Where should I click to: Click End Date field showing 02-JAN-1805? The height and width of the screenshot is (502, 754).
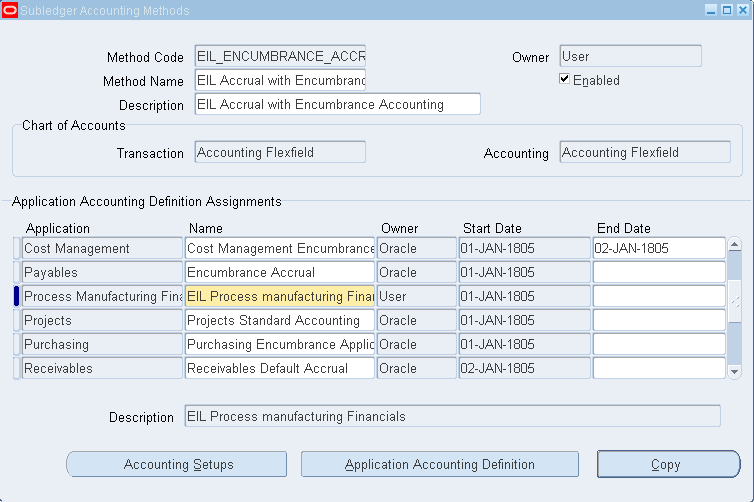tap(658, 248)
